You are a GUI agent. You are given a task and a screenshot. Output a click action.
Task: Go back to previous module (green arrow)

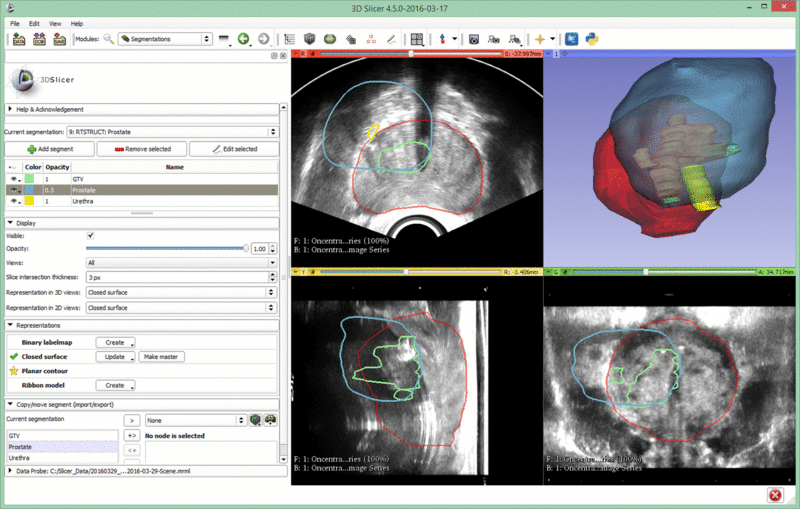tap(244, 39)
